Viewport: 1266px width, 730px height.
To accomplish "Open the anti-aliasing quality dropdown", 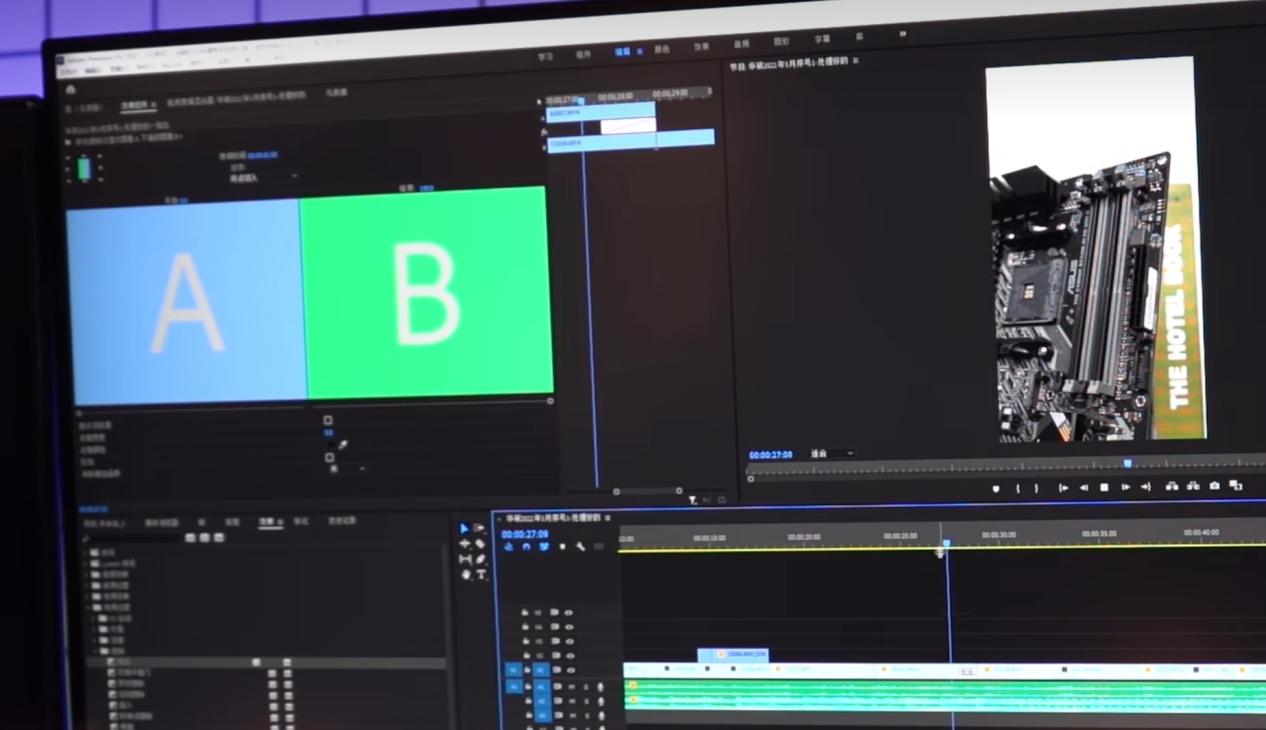I will (352, 469).
